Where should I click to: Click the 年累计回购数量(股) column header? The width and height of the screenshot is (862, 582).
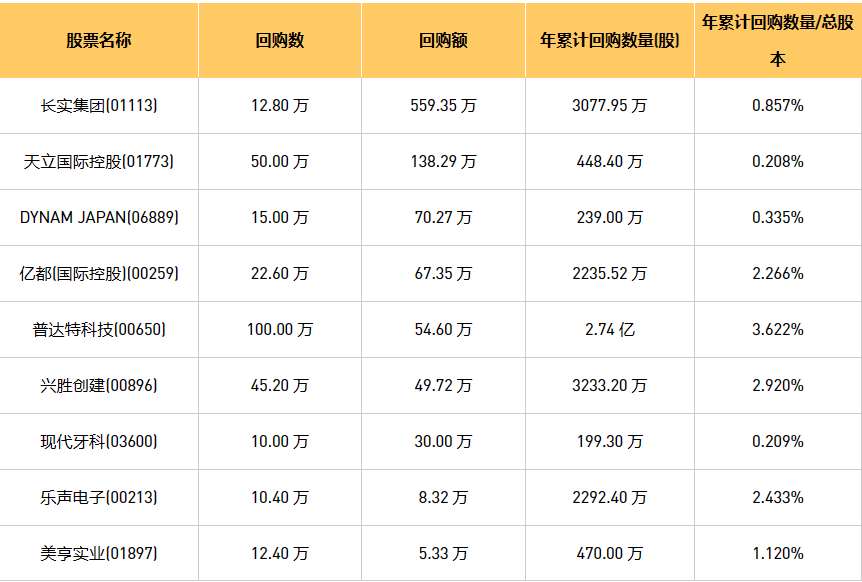(609, 41)
